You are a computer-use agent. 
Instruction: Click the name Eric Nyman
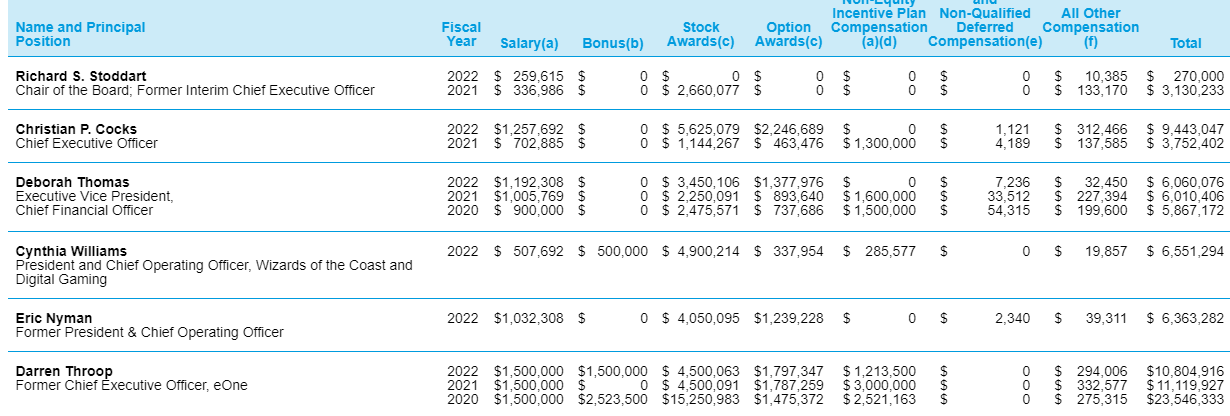[54, 318]
